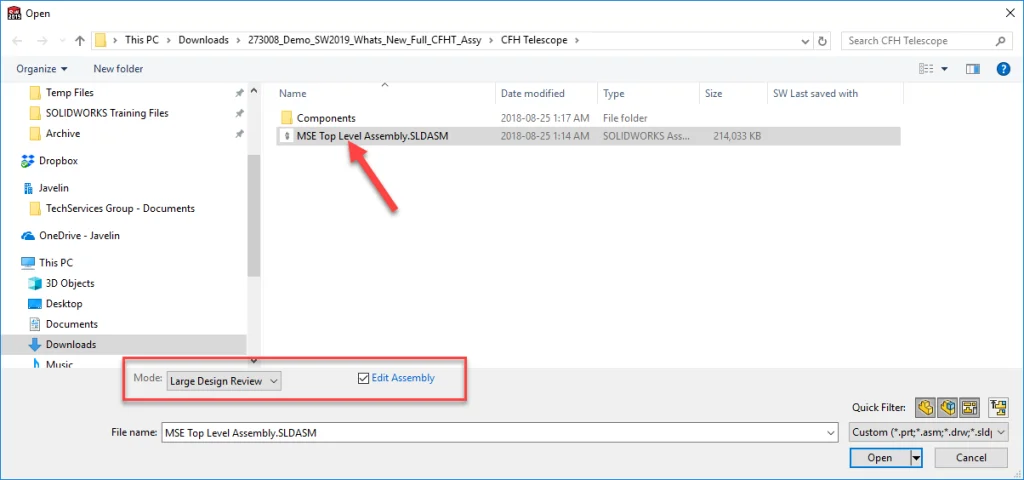This screenshot has width=1024, height=480.
Task: Toggle the Drawings quick filter icon
Action: 970,408
